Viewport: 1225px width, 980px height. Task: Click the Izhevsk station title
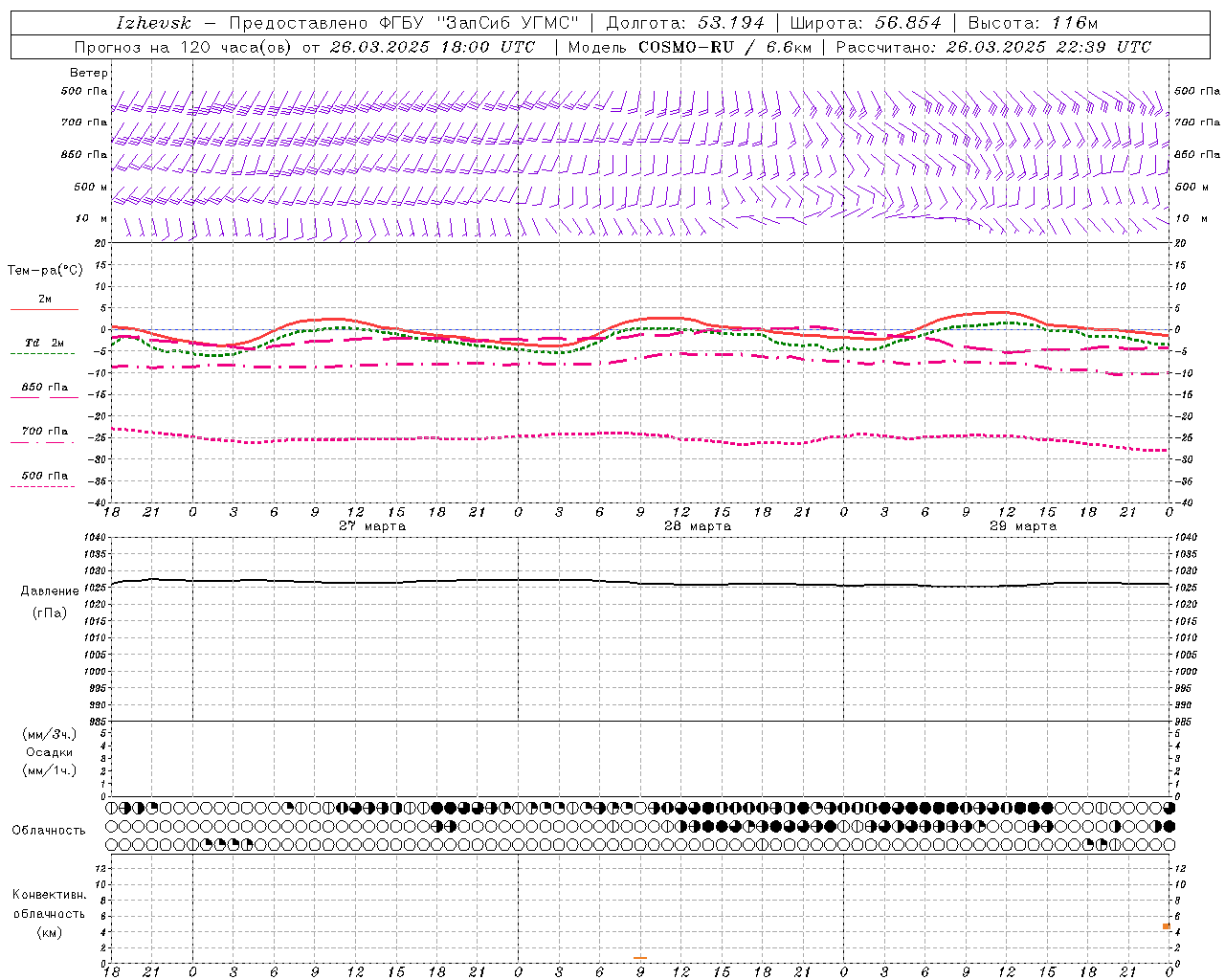coord(153,23)
